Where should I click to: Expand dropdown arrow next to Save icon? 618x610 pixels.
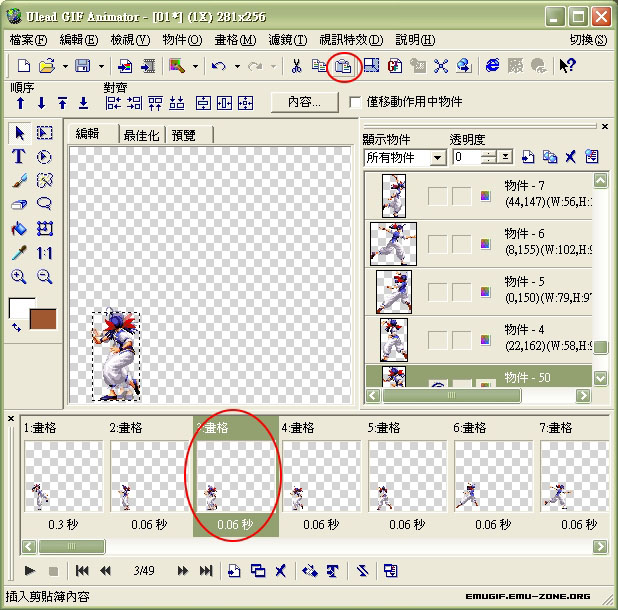[101, 66]
